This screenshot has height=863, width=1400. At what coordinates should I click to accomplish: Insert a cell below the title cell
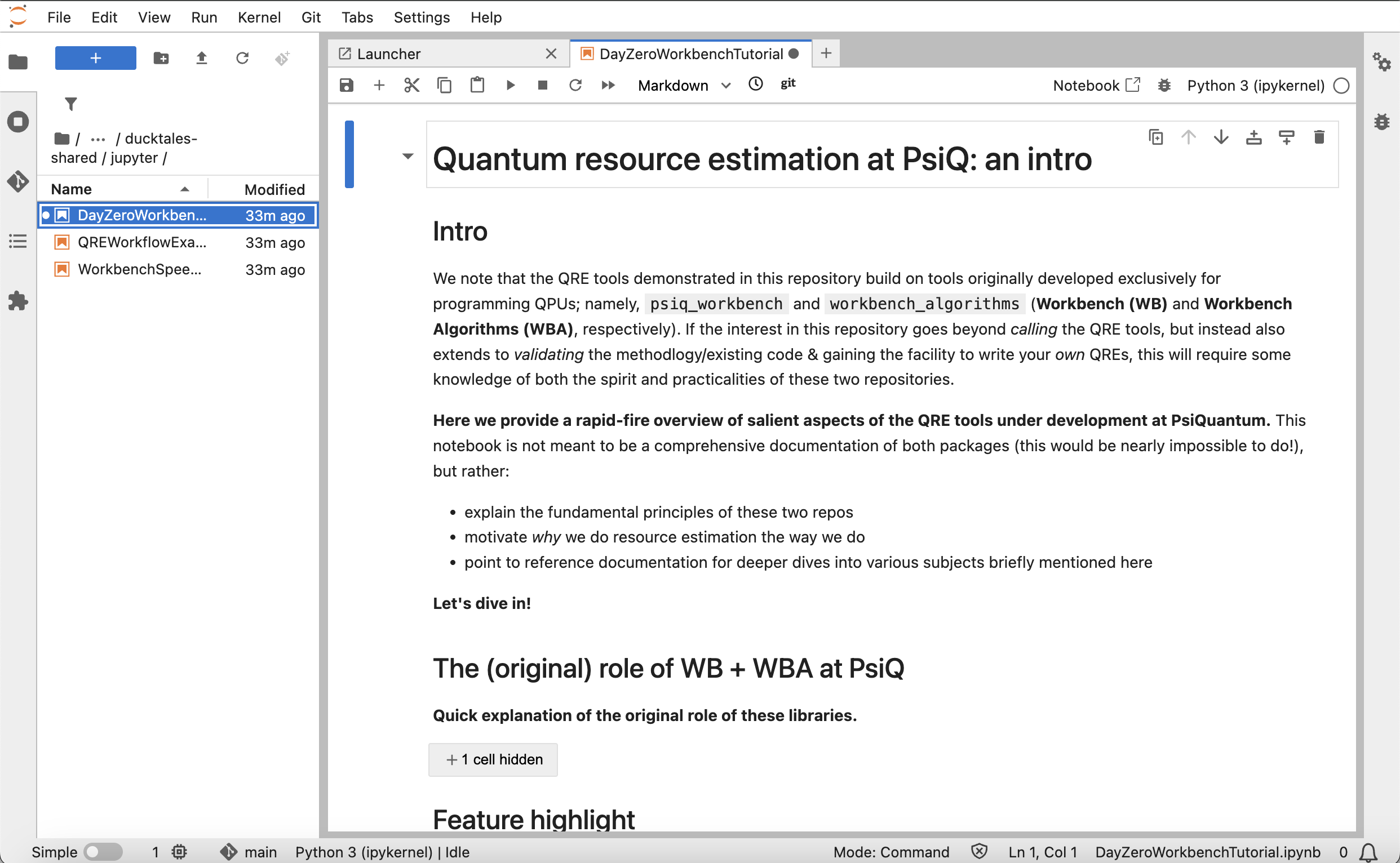point(1286,137)
